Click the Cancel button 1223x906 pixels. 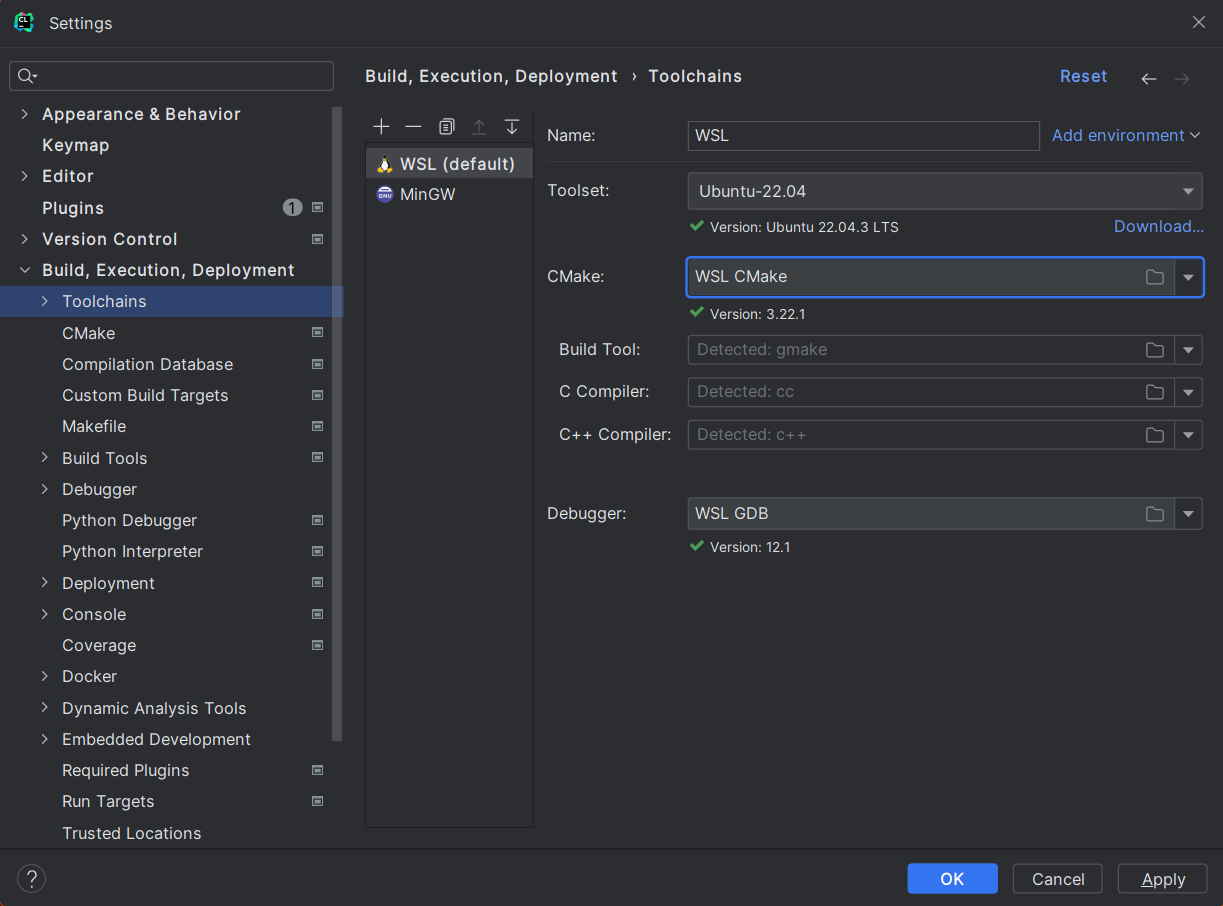pos(1058,879)
